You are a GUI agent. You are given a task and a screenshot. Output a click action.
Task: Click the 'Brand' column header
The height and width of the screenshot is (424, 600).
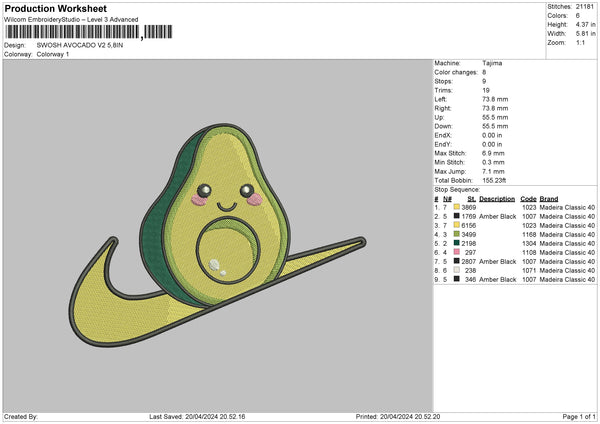tap(549, 199)
